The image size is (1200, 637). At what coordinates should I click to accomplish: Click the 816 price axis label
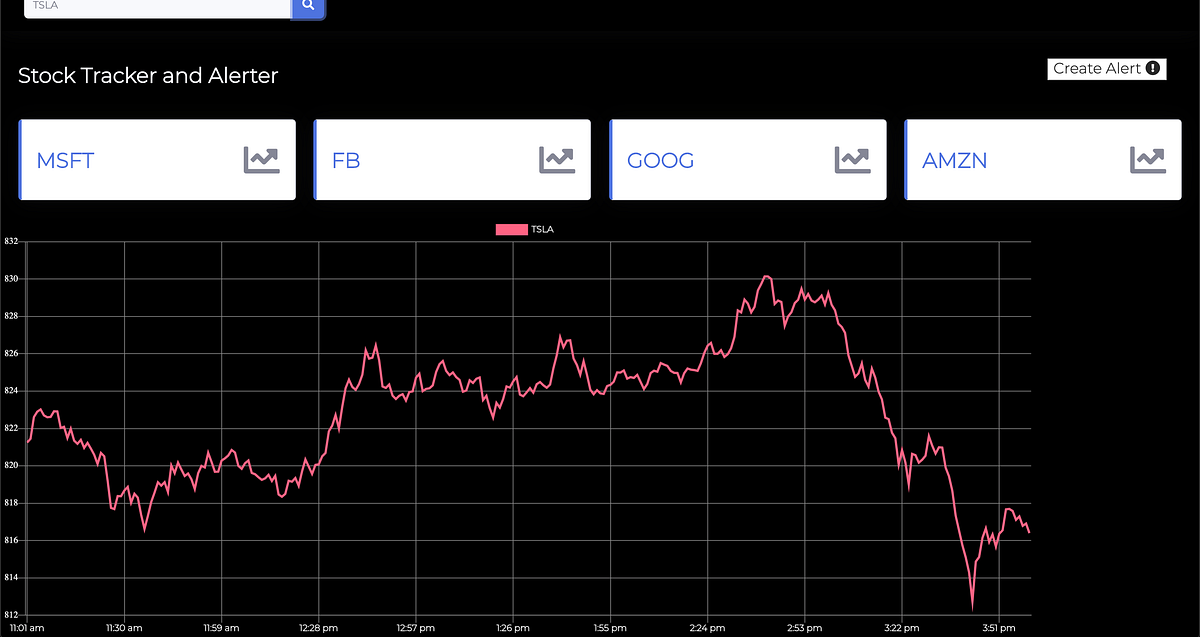(10, 541)
